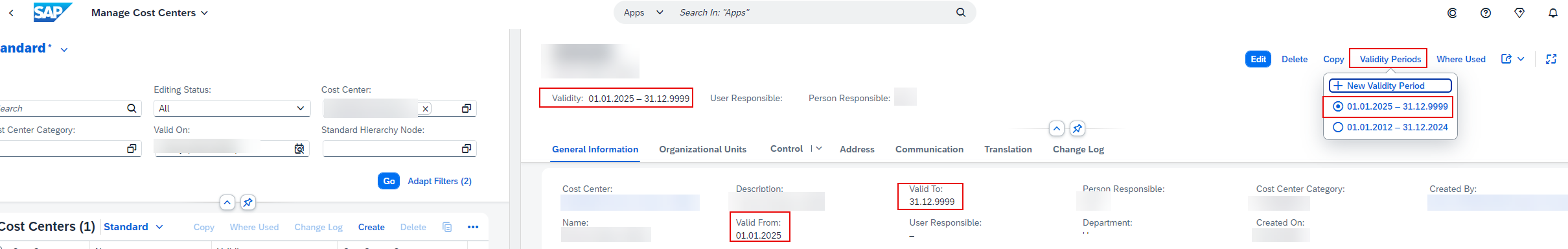Select validity period 01.01.2012 – 31.12.2024
The image size is (1568, 249).
(1390, 127)
